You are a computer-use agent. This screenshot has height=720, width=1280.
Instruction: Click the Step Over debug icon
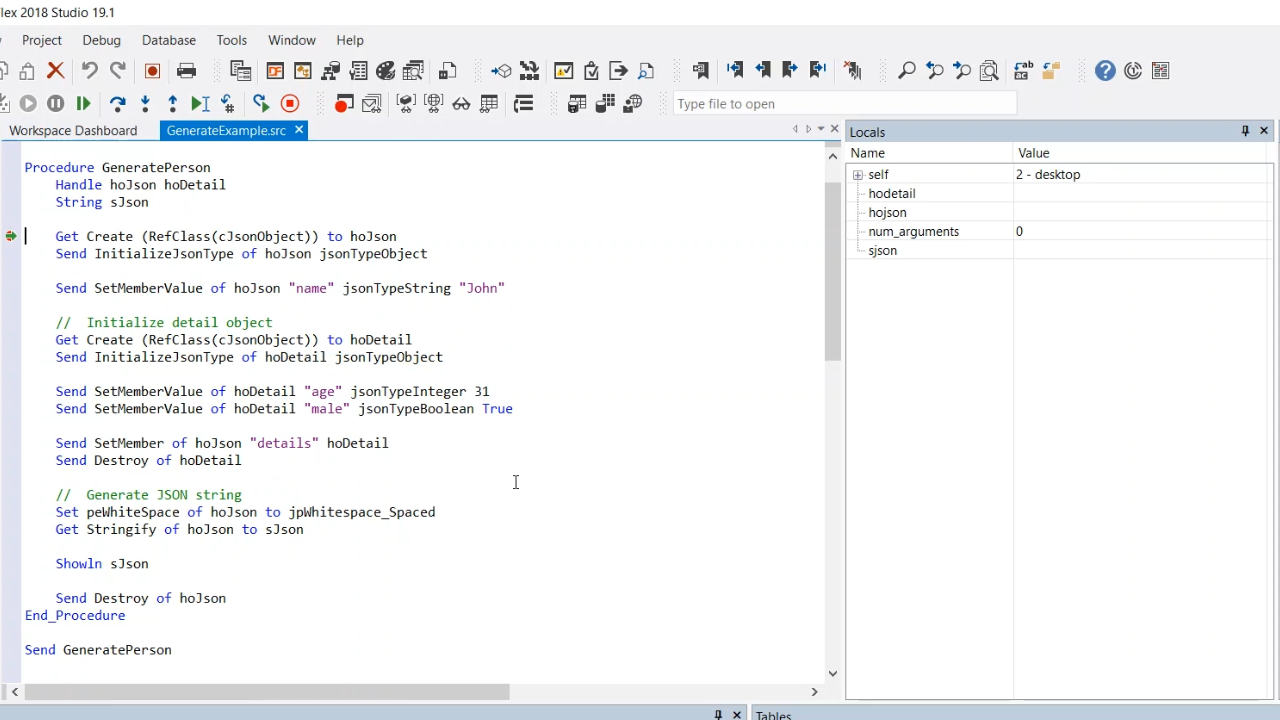point(117,104)
